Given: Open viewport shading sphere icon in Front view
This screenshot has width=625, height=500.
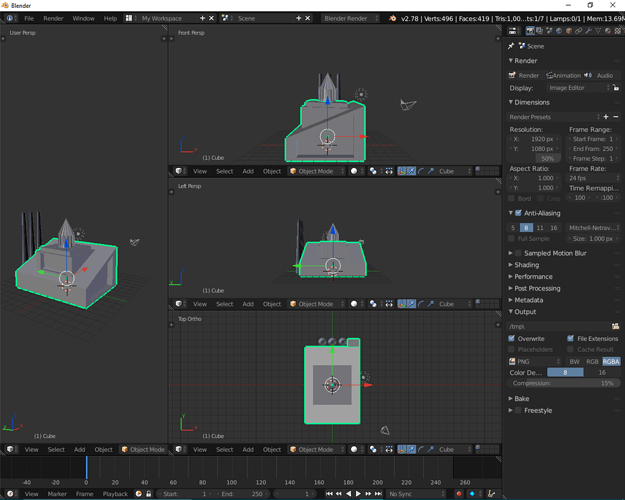Looking at the screenshot, I should click(x=354, y=171).
